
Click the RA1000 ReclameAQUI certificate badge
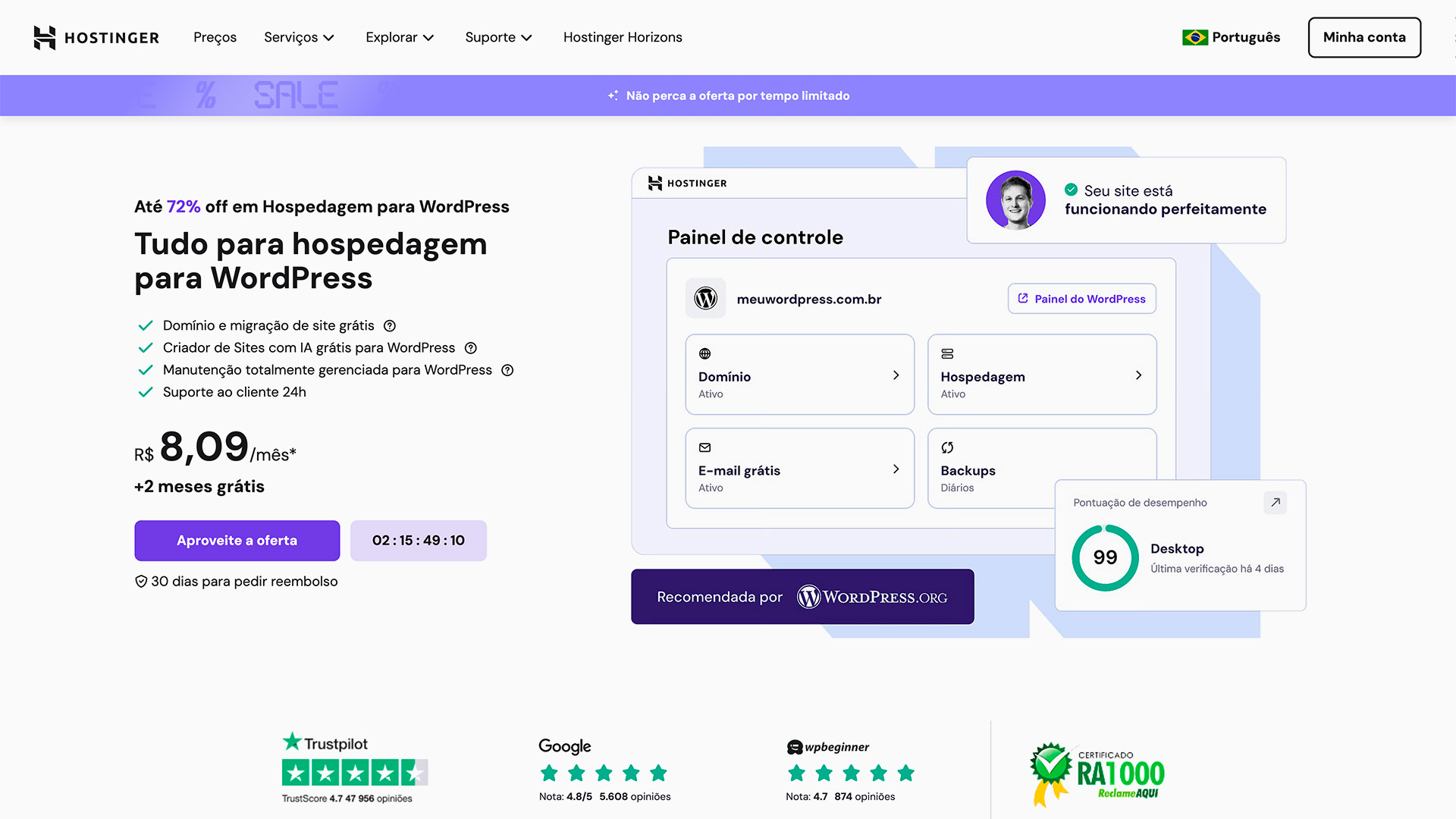[x=1097, y=774]
